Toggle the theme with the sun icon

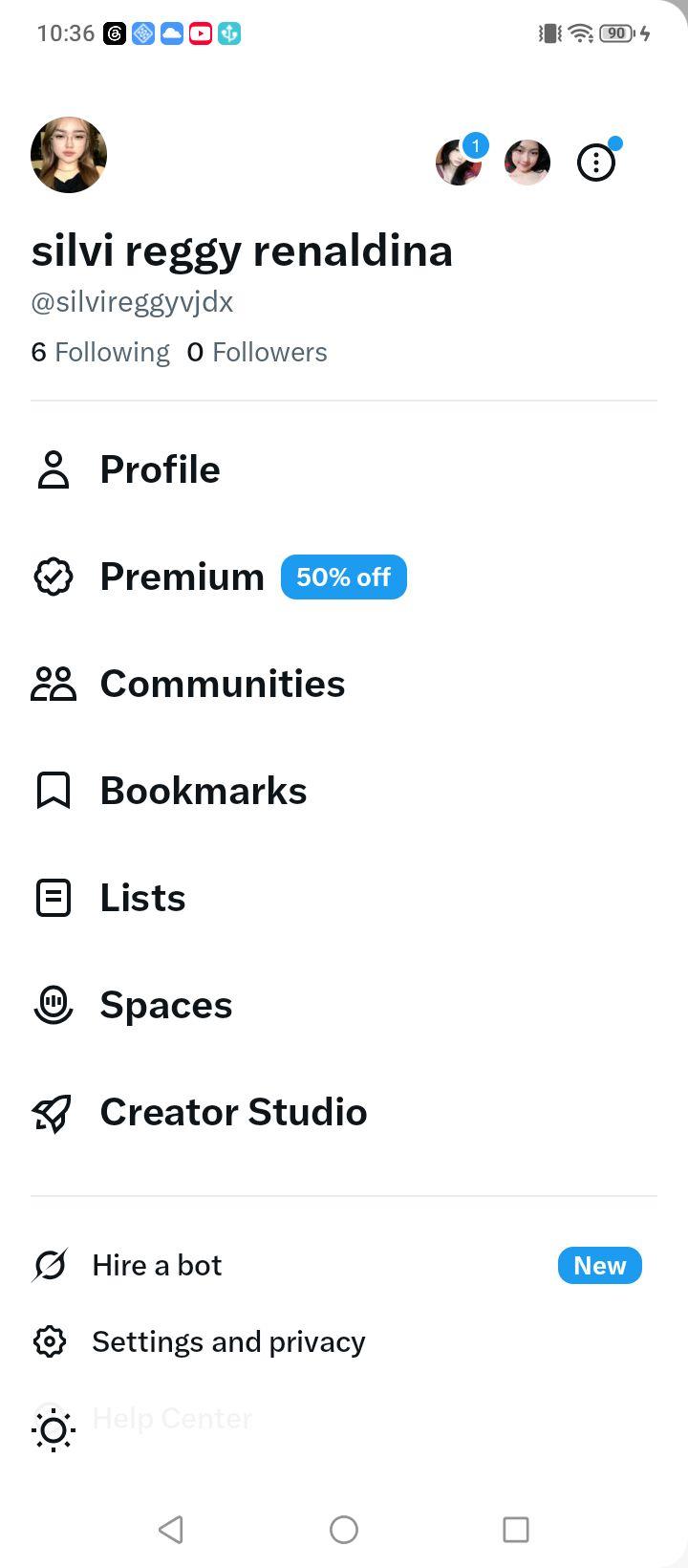coord(54,1430)
